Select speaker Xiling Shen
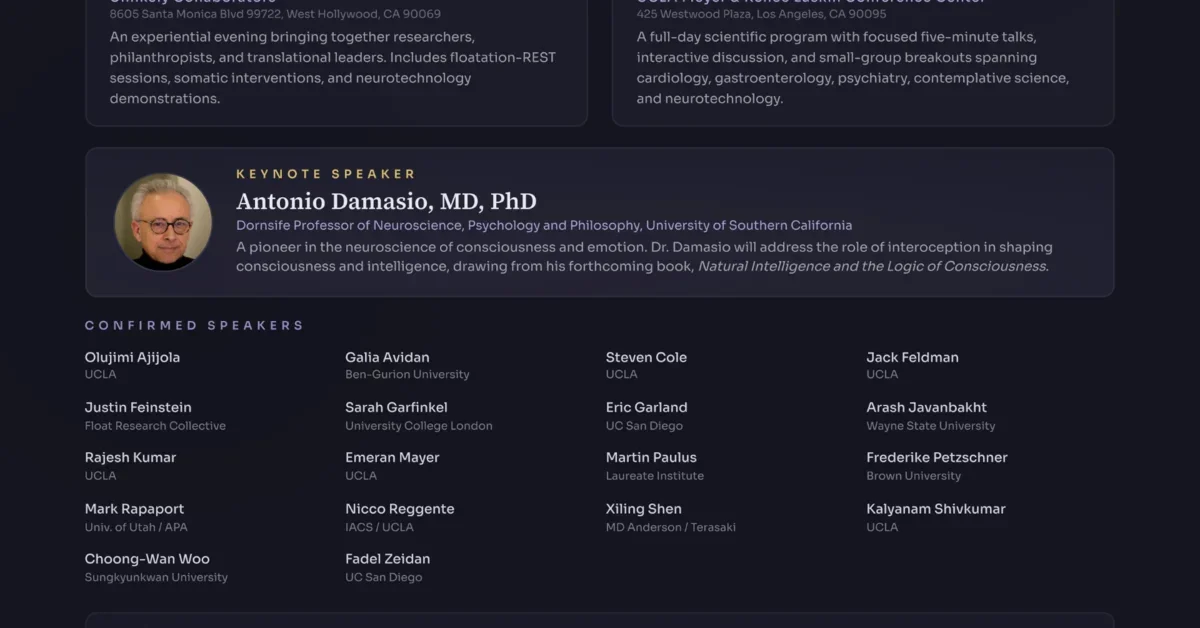 (643, 509)
